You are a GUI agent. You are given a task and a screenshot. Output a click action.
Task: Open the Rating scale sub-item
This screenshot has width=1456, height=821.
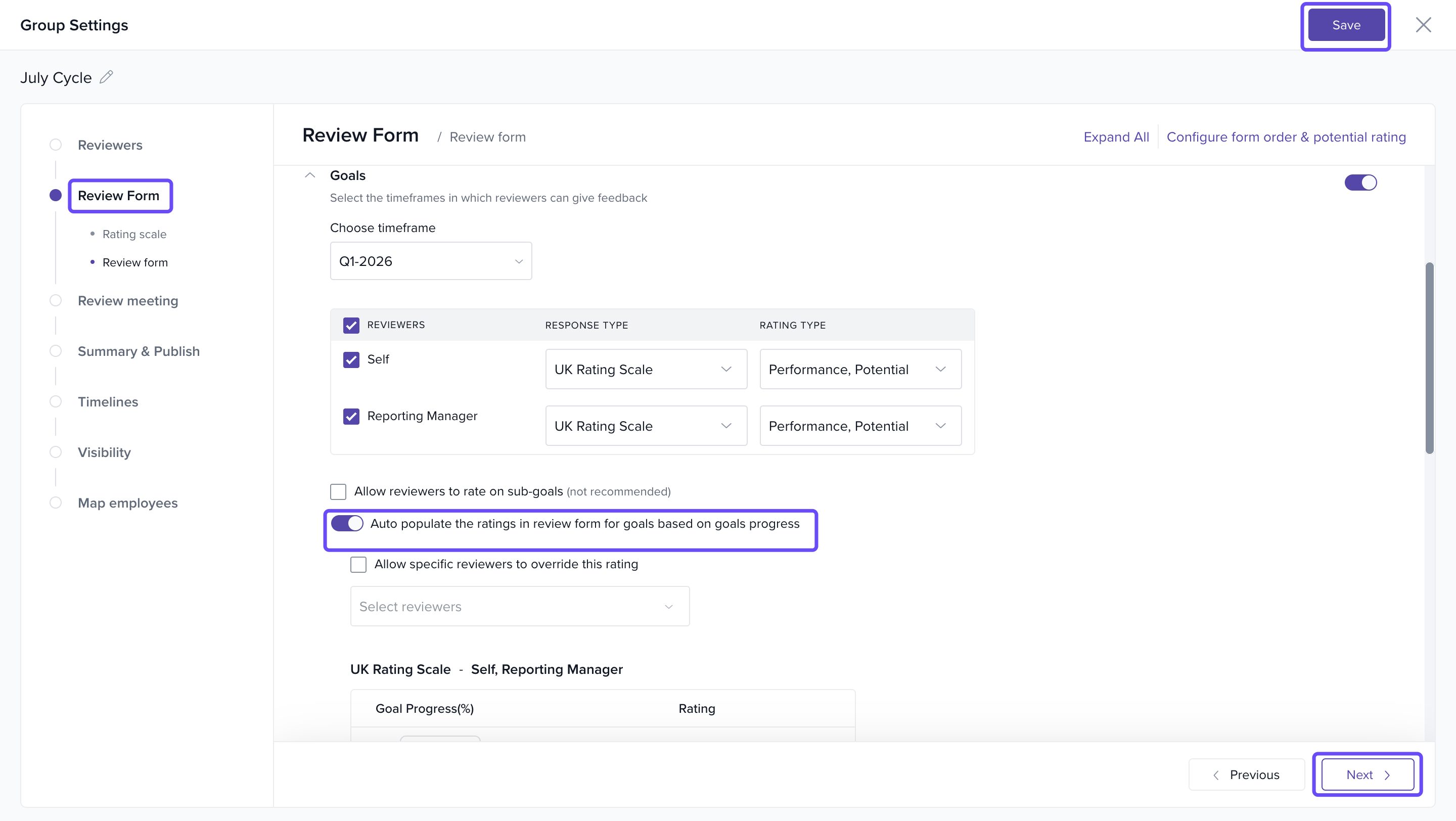134,234
